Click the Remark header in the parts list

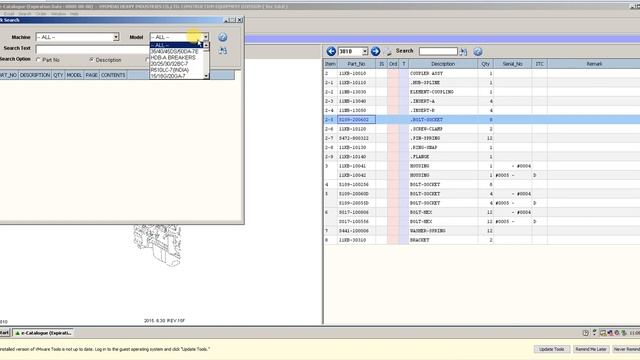[x=594, y=64]
